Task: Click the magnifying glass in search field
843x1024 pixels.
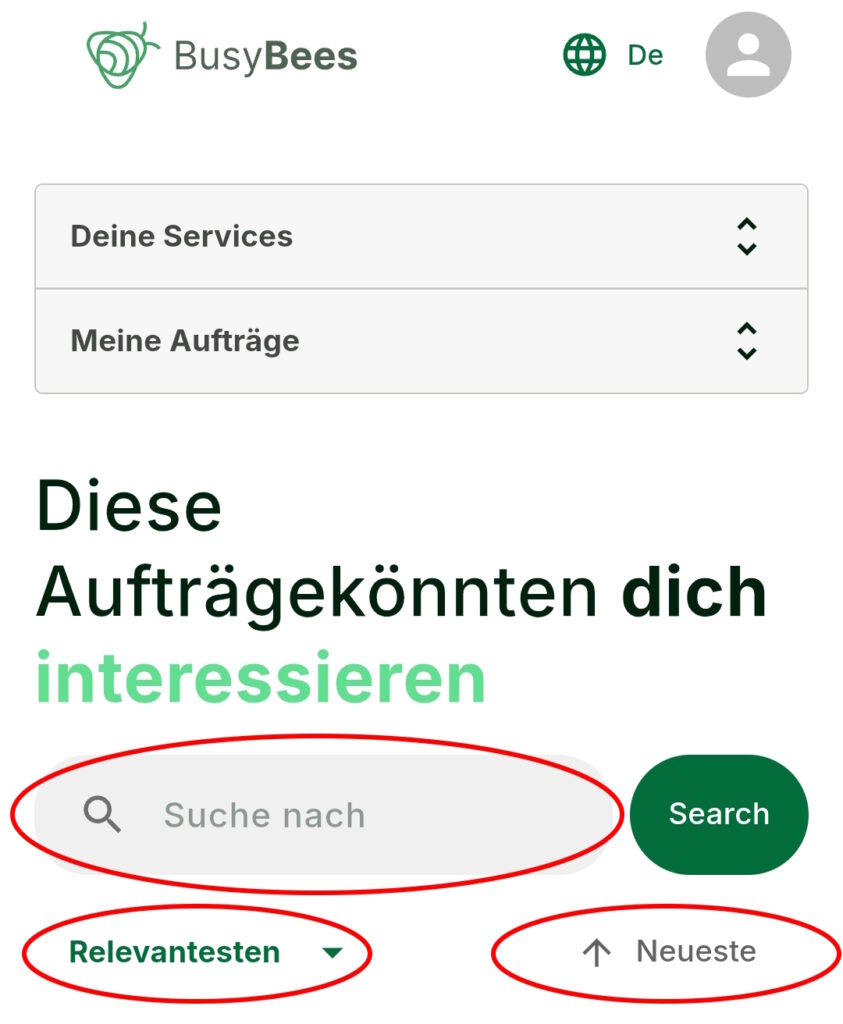Action: tap(102, 814)
